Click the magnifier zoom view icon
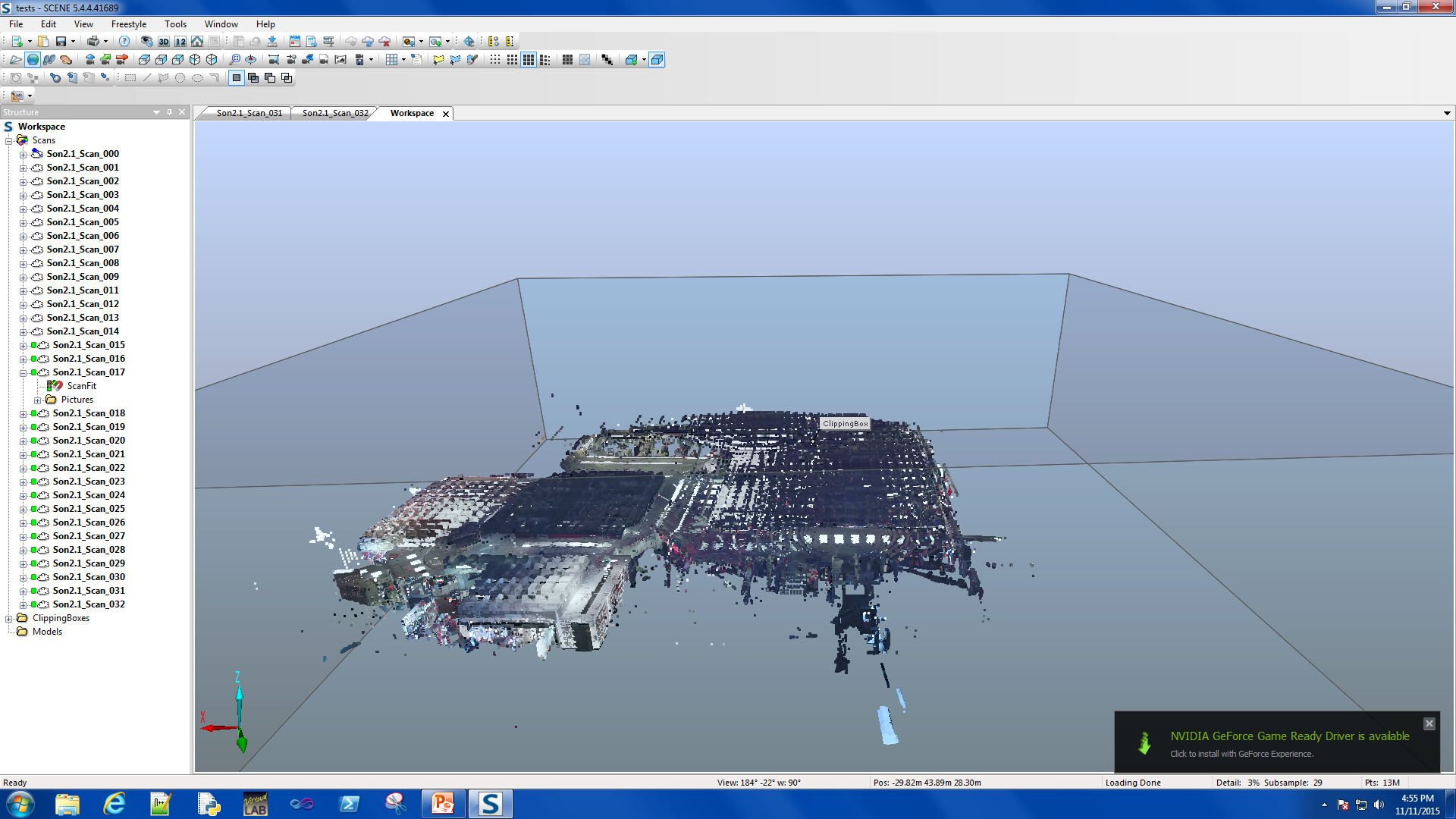 point(234,60)
